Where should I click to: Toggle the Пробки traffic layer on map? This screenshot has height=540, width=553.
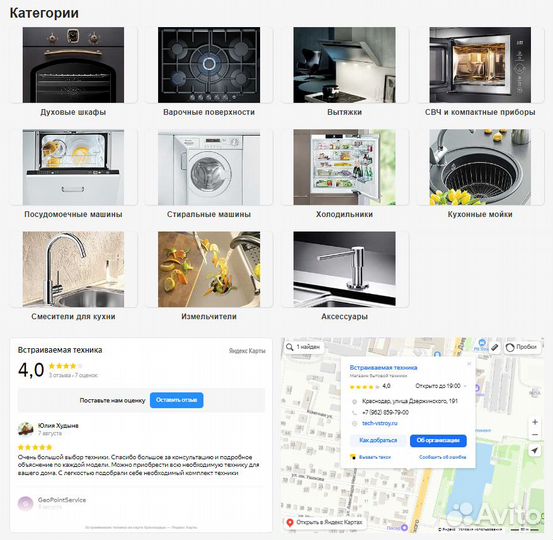point(521,347)
